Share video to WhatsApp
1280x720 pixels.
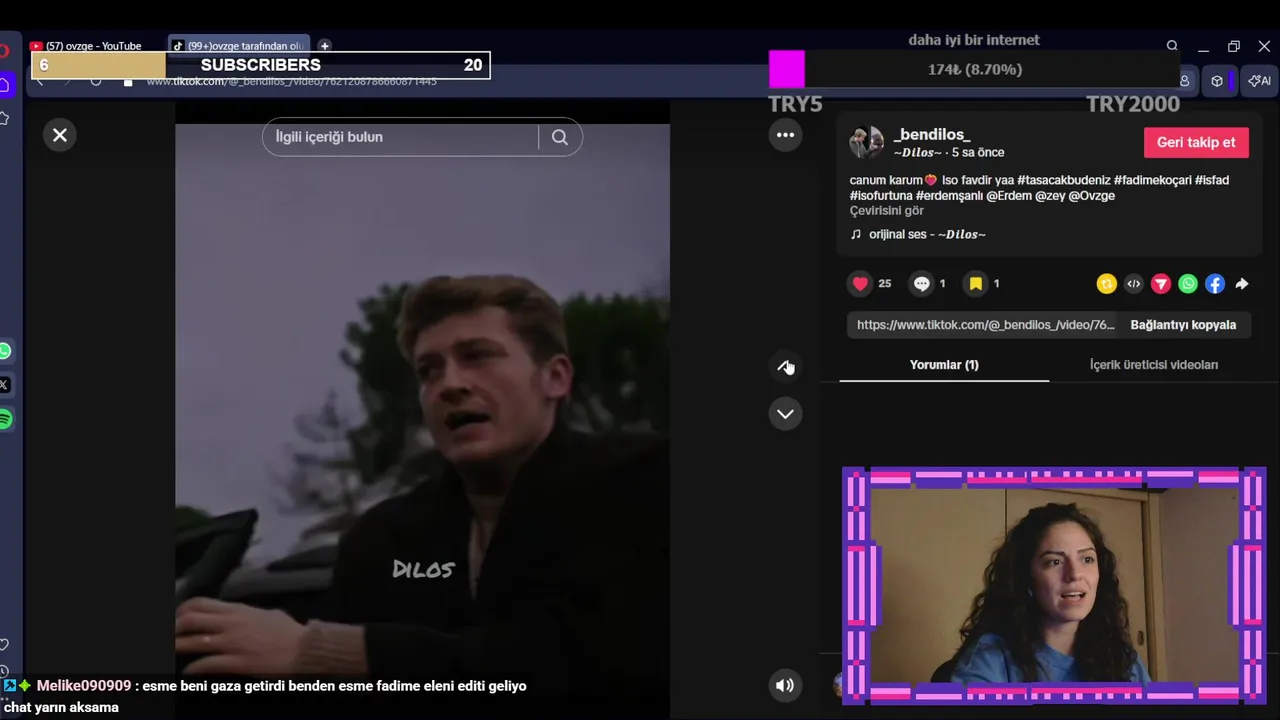pyautogui.click(x=1187, y=284)
